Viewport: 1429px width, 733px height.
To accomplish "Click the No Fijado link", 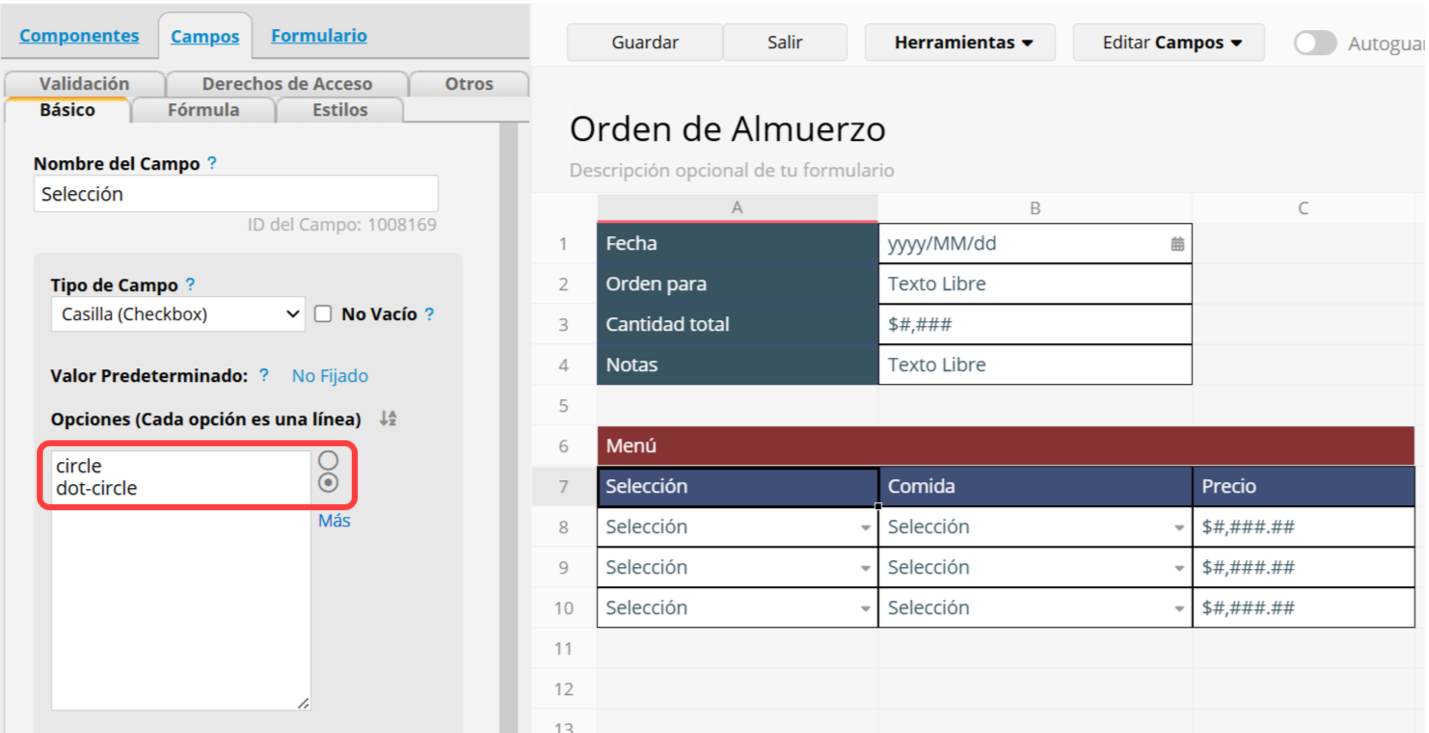I will click(x=330, y=376).
